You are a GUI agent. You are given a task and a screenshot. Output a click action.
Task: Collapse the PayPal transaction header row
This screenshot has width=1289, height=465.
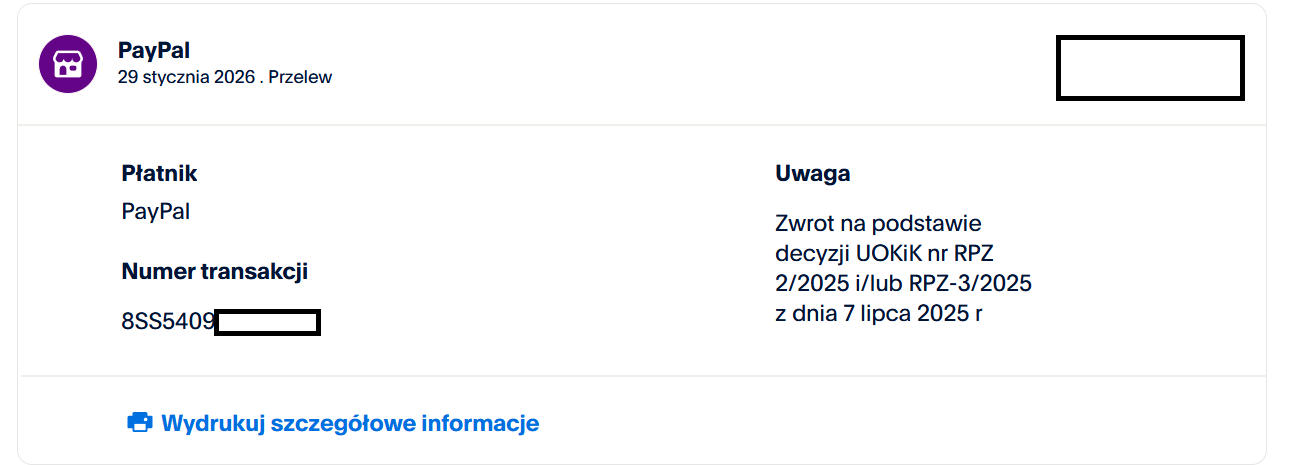click(640, 66)
